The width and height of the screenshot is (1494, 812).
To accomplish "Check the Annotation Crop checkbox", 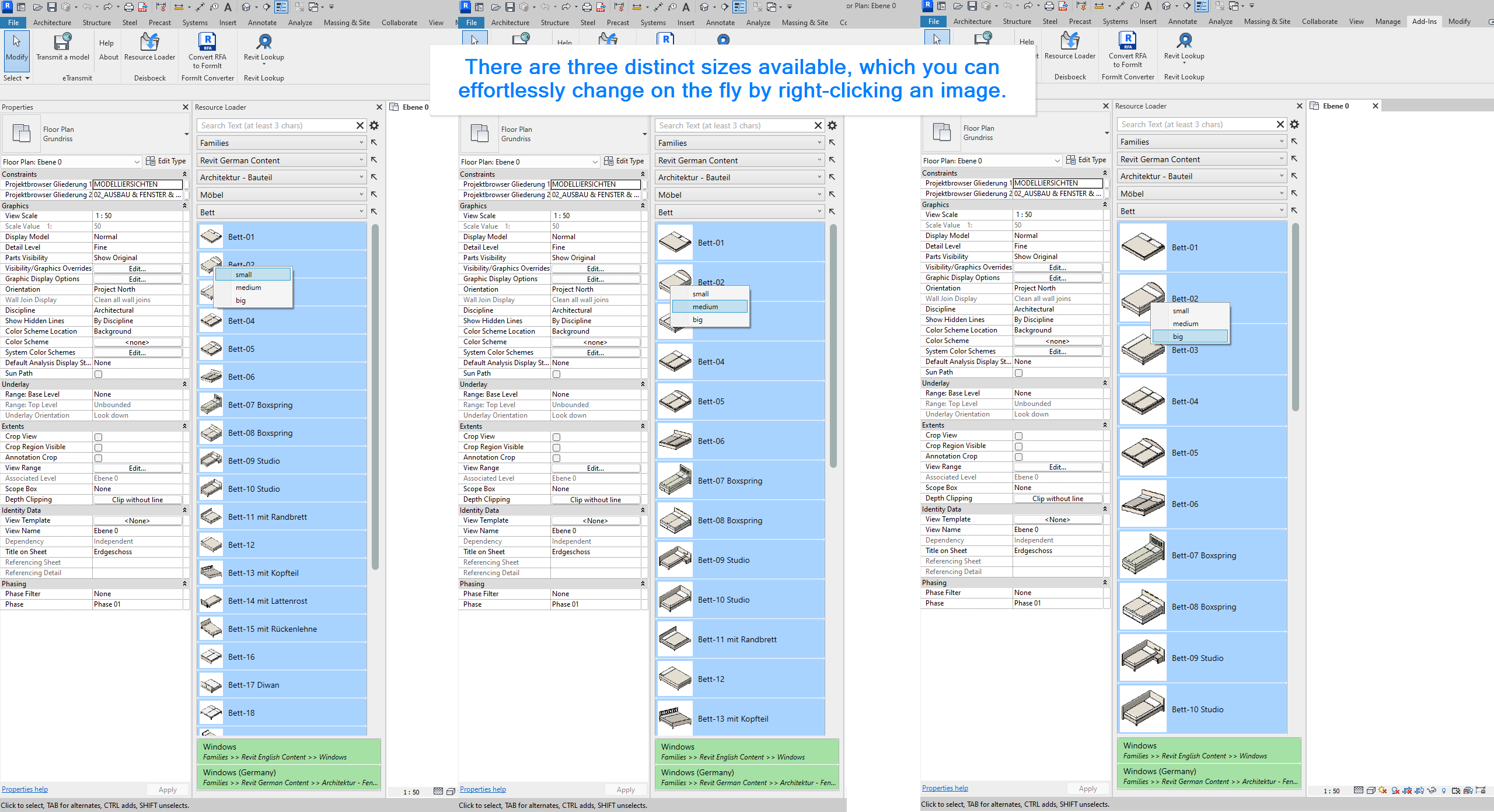I will pyautogui.click(x=99, y=458).
